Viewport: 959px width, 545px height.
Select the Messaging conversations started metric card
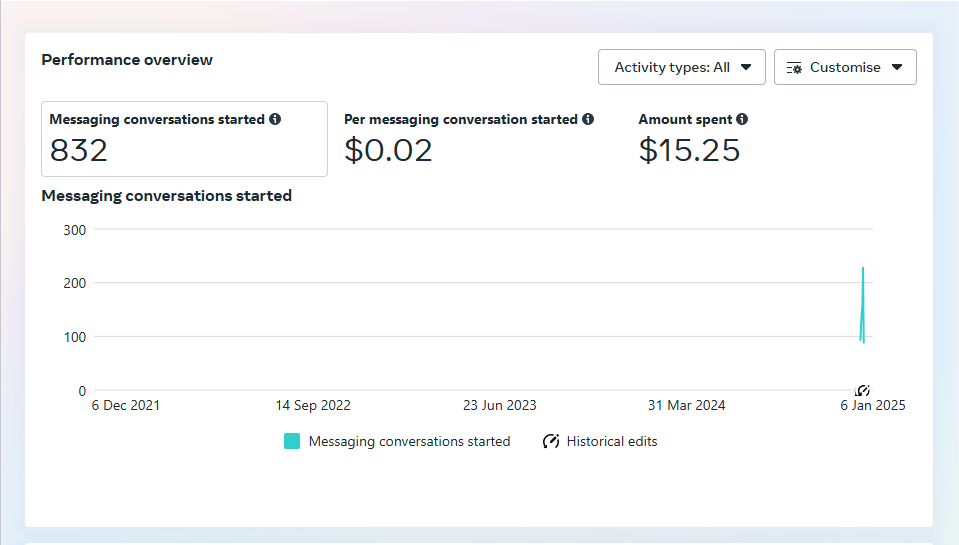(184, 139)
